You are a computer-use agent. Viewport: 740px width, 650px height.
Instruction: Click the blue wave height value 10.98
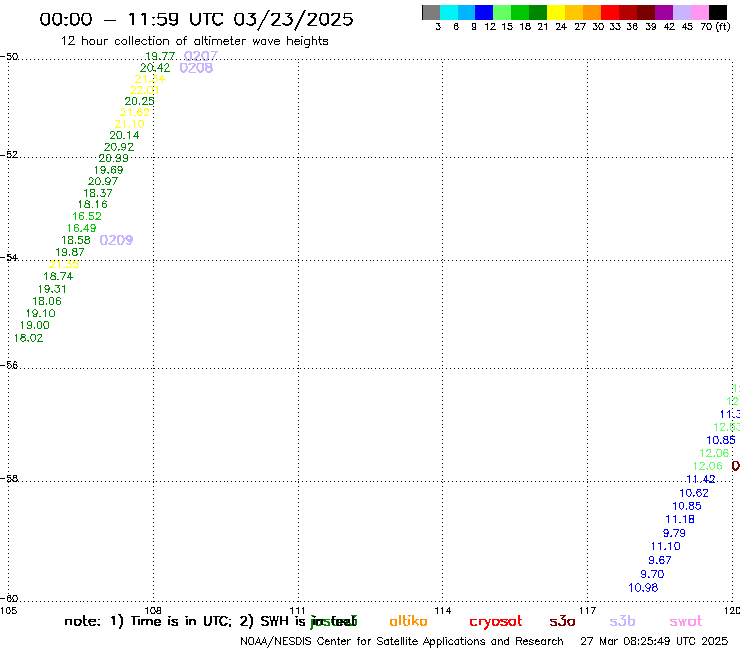point(643,588)
